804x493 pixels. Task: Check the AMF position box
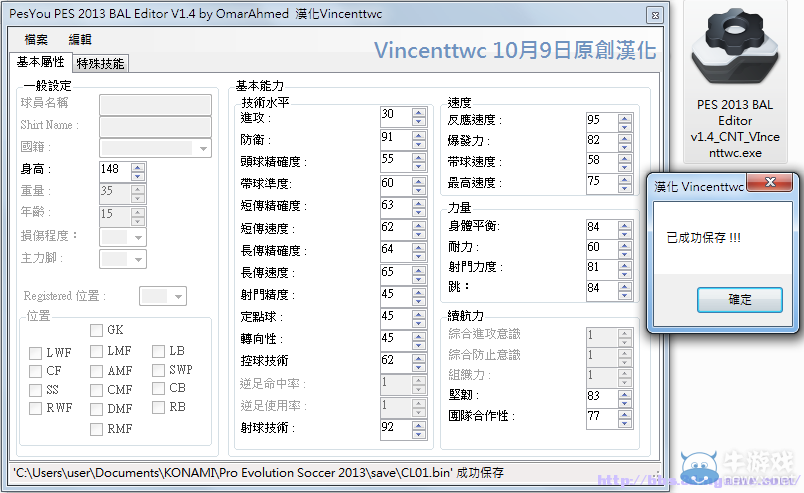click(96, 371)
